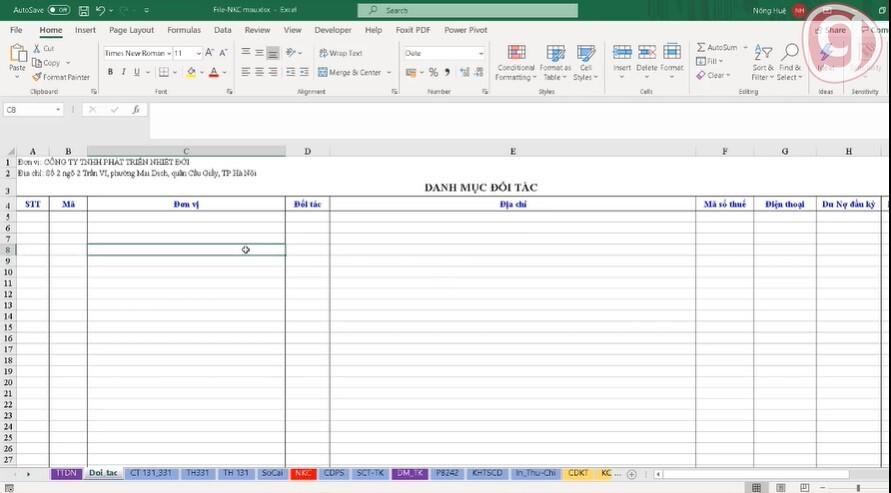891x493 pixels.
Task: Switch to the Formulas ribbon tab
Action: click(x=184, y=30)
